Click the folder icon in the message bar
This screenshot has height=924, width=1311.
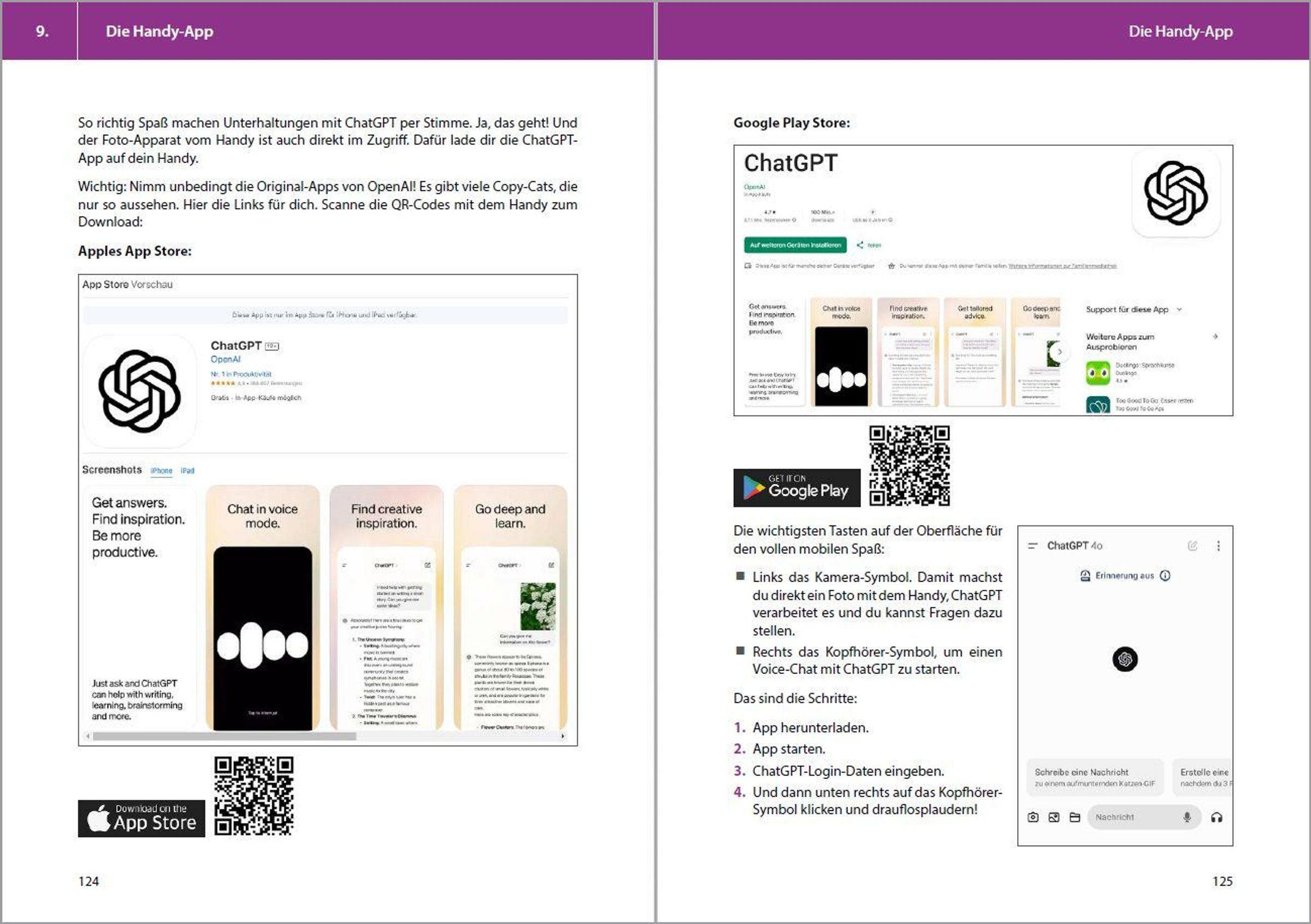point(1074,818)
